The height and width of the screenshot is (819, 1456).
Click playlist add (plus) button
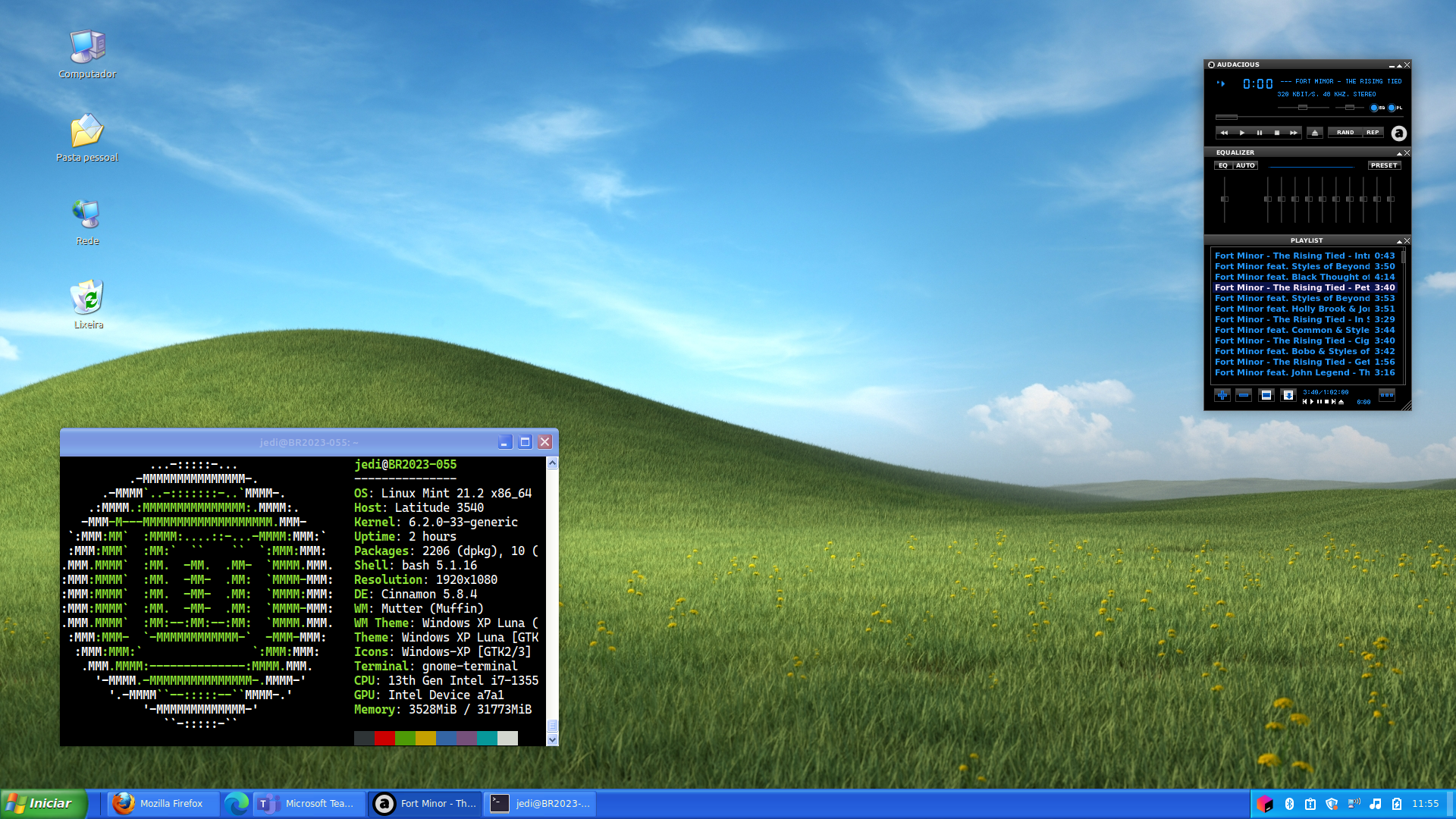coord(1222,395)
